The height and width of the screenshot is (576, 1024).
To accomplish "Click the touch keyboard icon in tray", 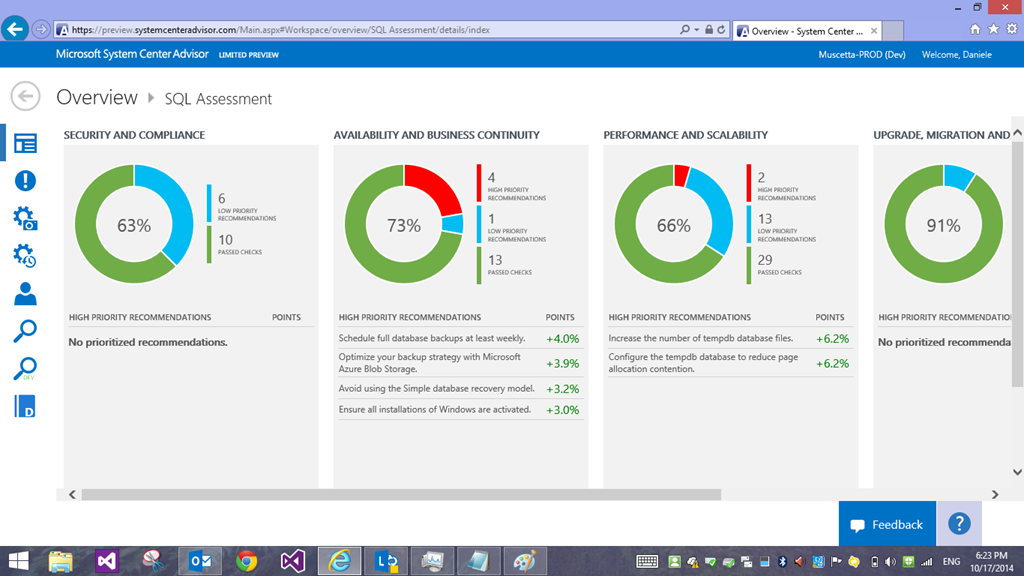I will point(647,562).
